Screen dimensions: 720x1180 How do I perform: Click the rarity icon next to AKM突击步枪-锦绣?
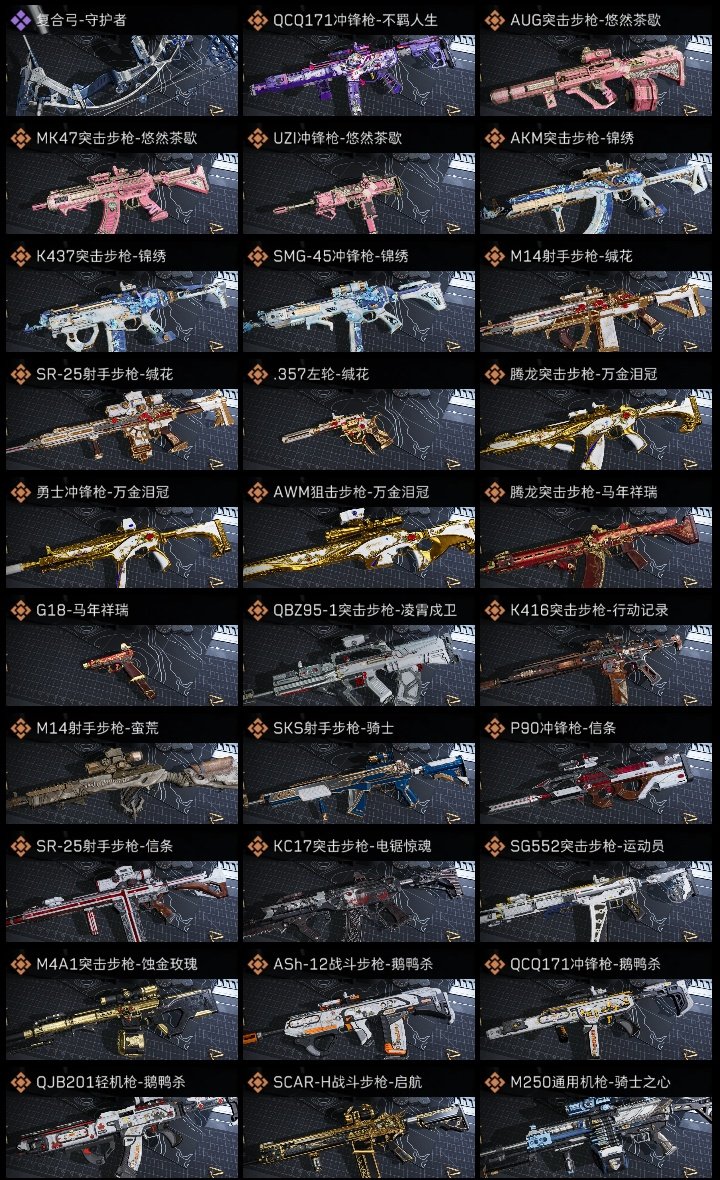click(x=494, y=138)
